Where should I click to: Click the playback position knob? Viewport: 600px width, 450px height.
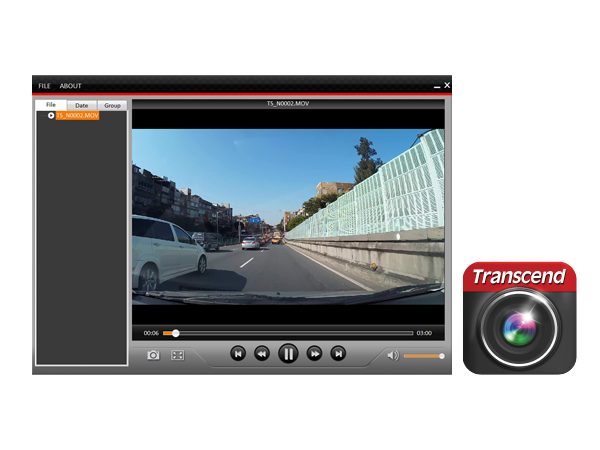176,333
